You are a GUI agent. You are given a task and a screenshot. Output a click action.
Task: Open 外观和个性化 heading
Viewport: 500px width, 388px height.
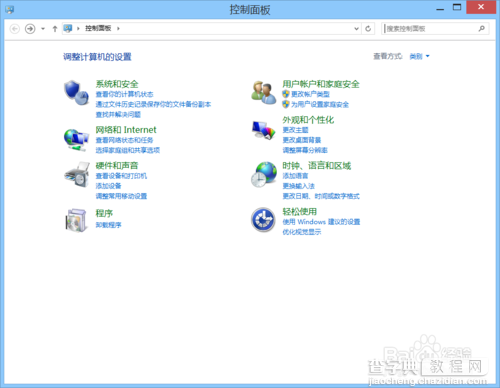[308, 120]
